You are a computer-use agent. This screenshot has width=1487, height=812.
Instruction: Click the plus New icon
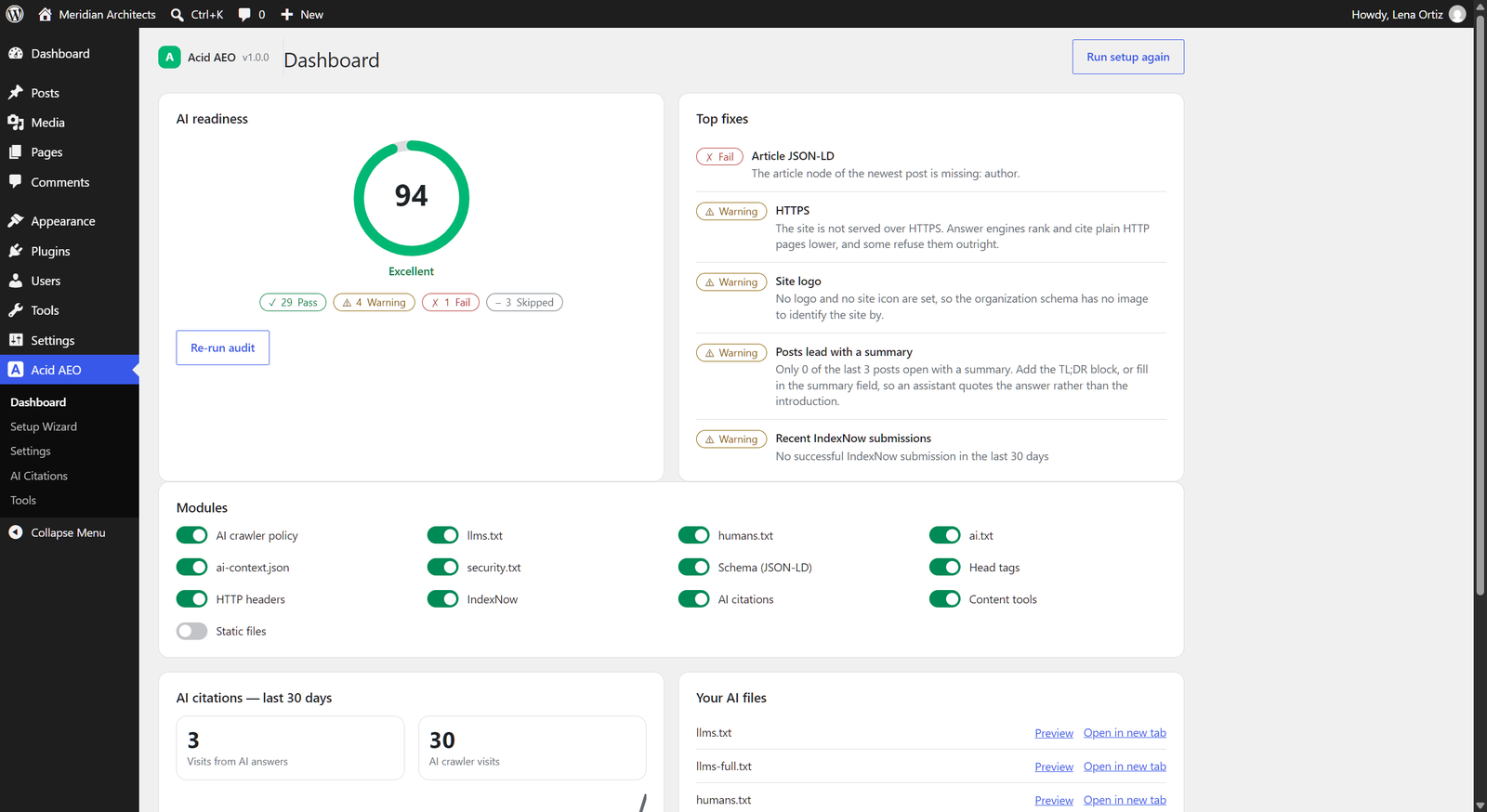287,15
